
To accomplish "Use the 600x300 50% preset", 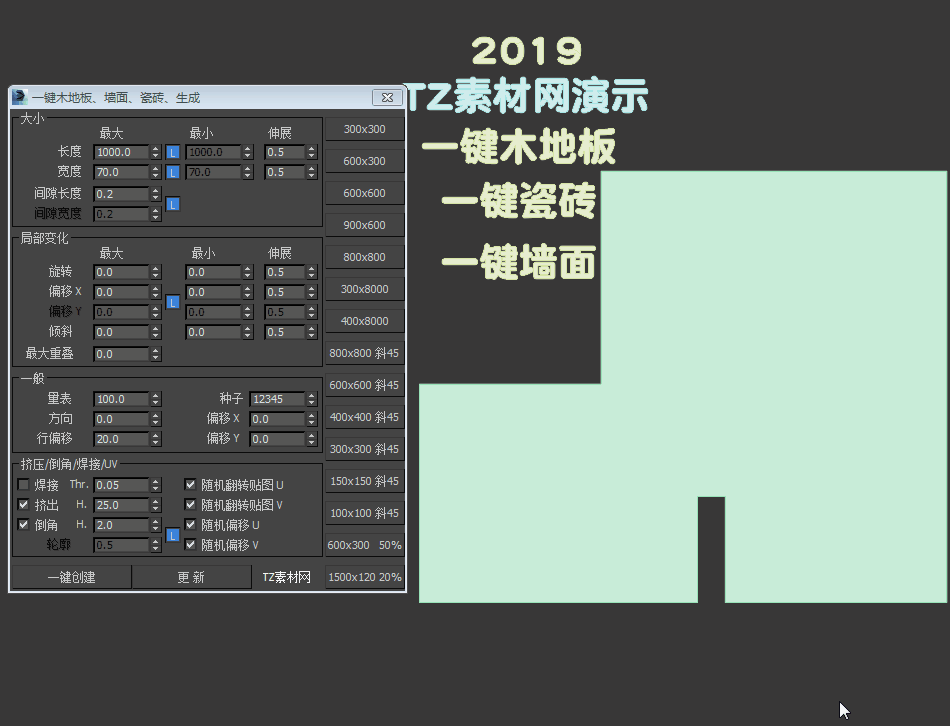I will 365,545.
